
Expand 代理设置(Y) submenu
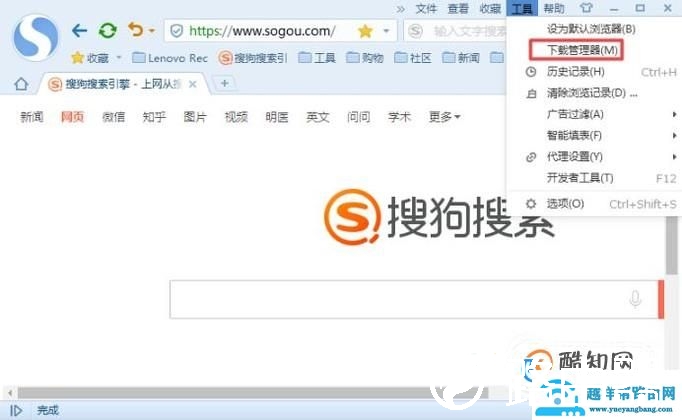tap(594, 157)
